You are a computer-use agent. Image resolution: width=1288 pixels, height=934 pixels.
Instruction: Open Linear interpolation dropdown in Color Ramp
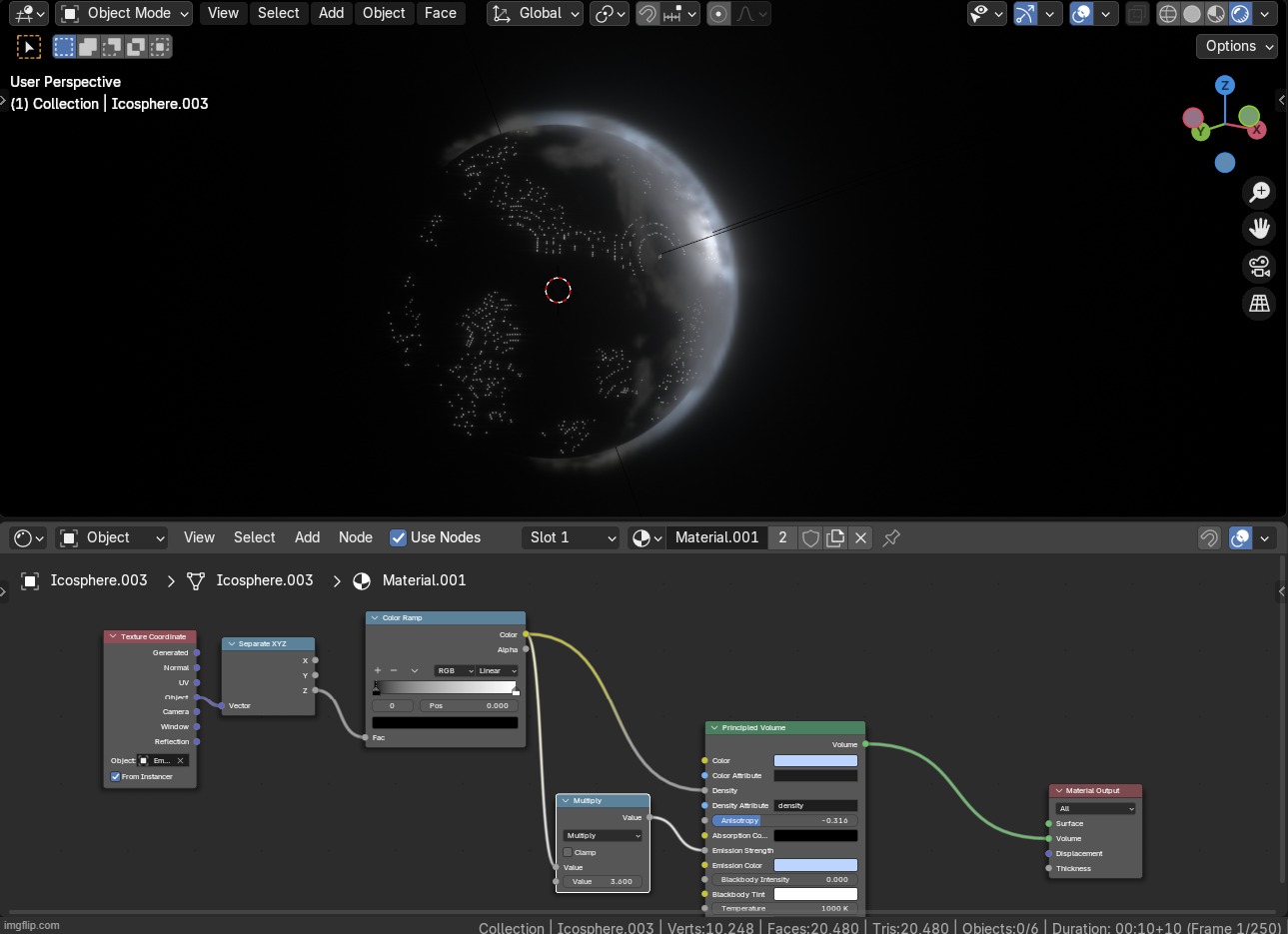(x=497, y=671)
